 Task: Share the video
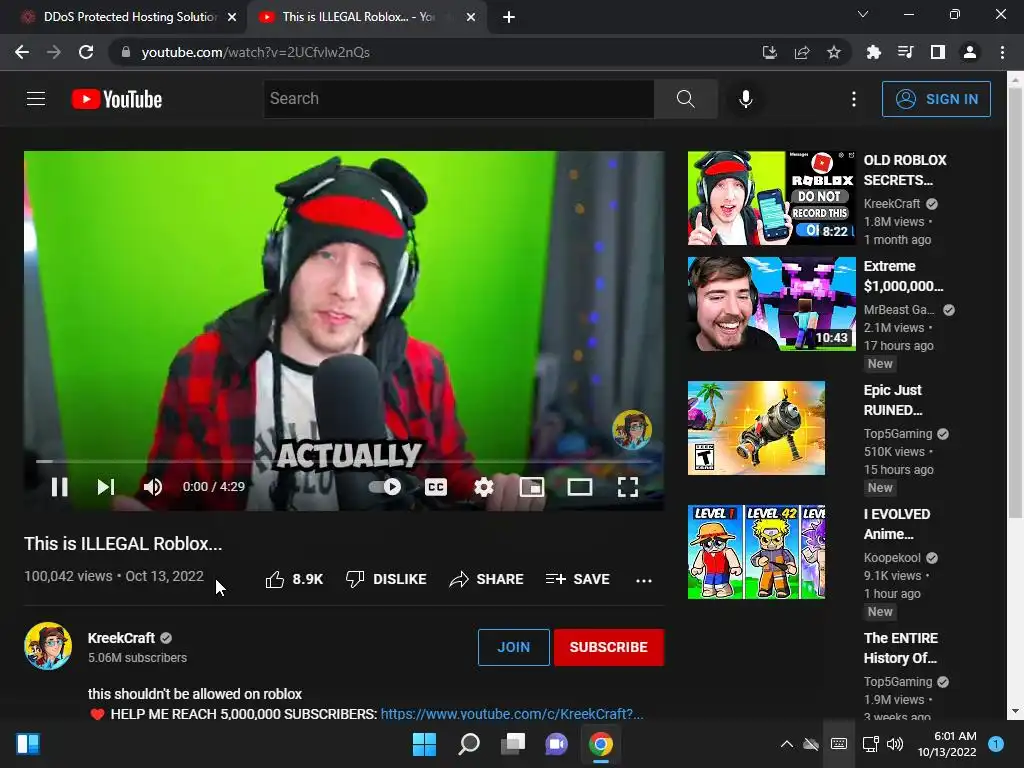point(487,579)
